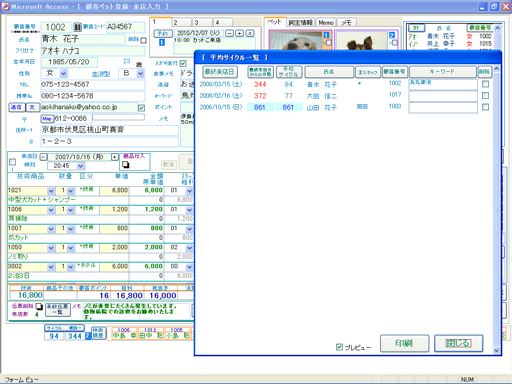Open product code dropdown for item 3002
Image resolution: width=512 pixels, height=384 pixels.
tap(51, 267)
